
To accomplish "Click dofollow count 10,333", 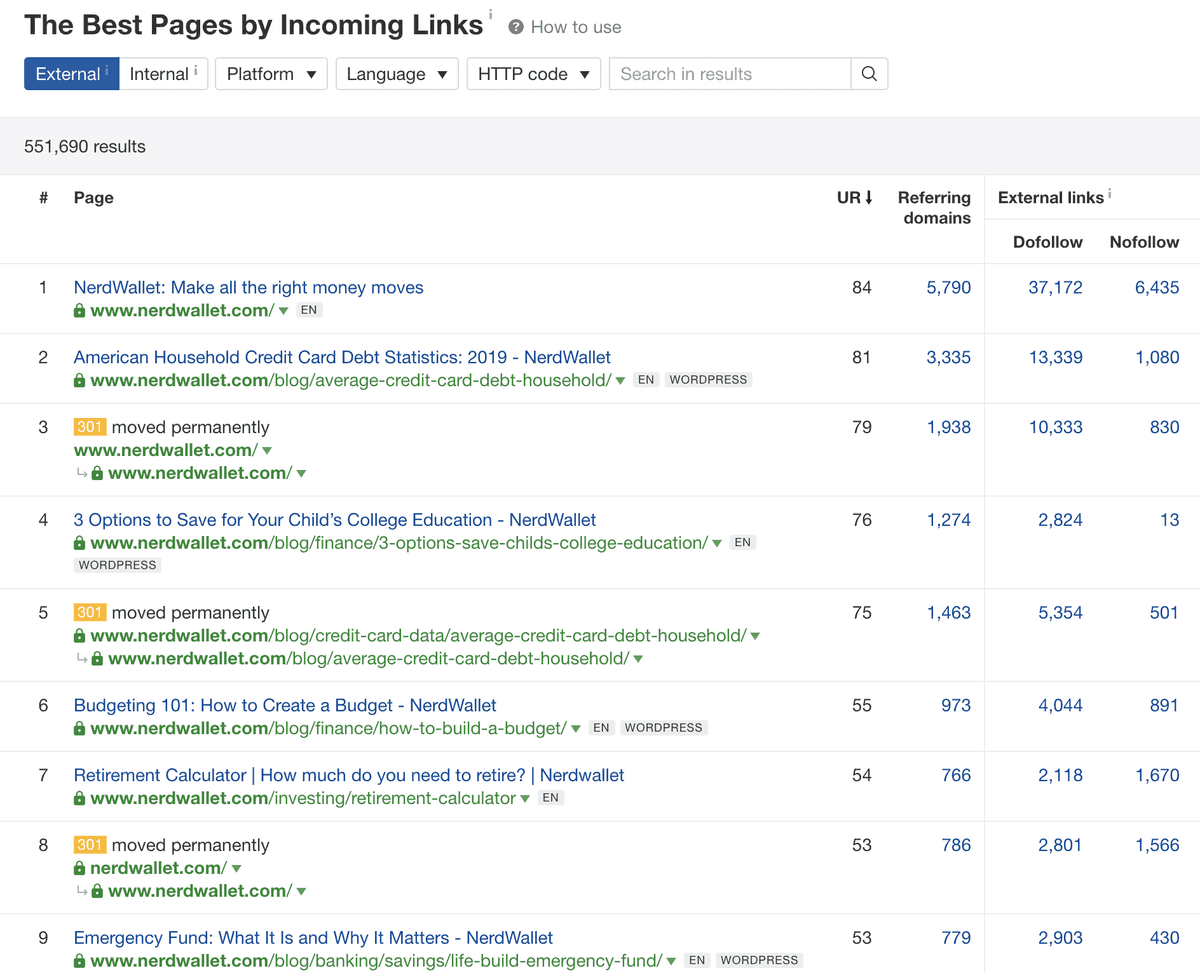I will click(1056, 427).
